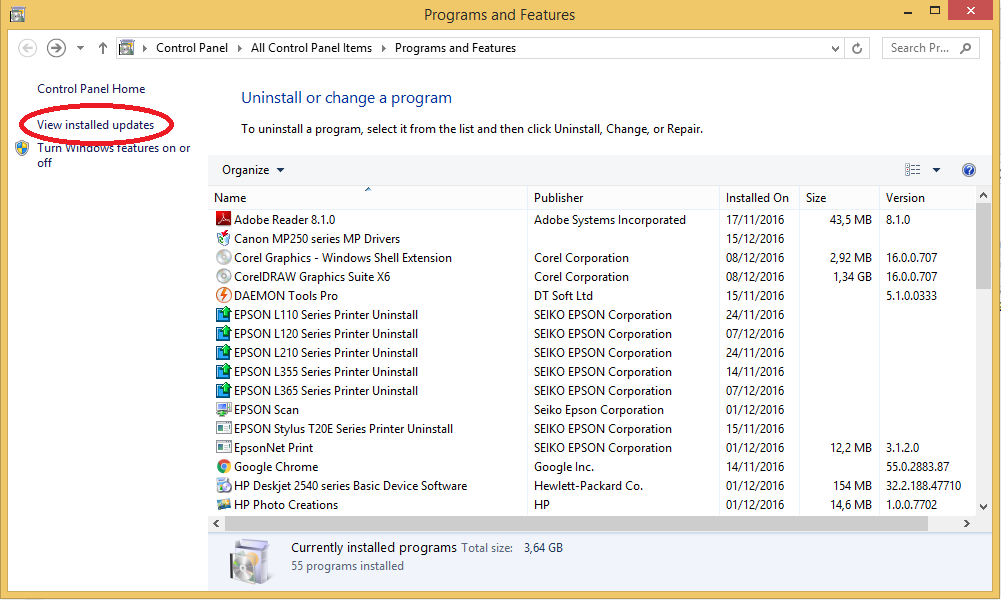Click the Hewlett-Packard Co. publisher cell
Screen dimensions: 1001x600
[588, 486]
